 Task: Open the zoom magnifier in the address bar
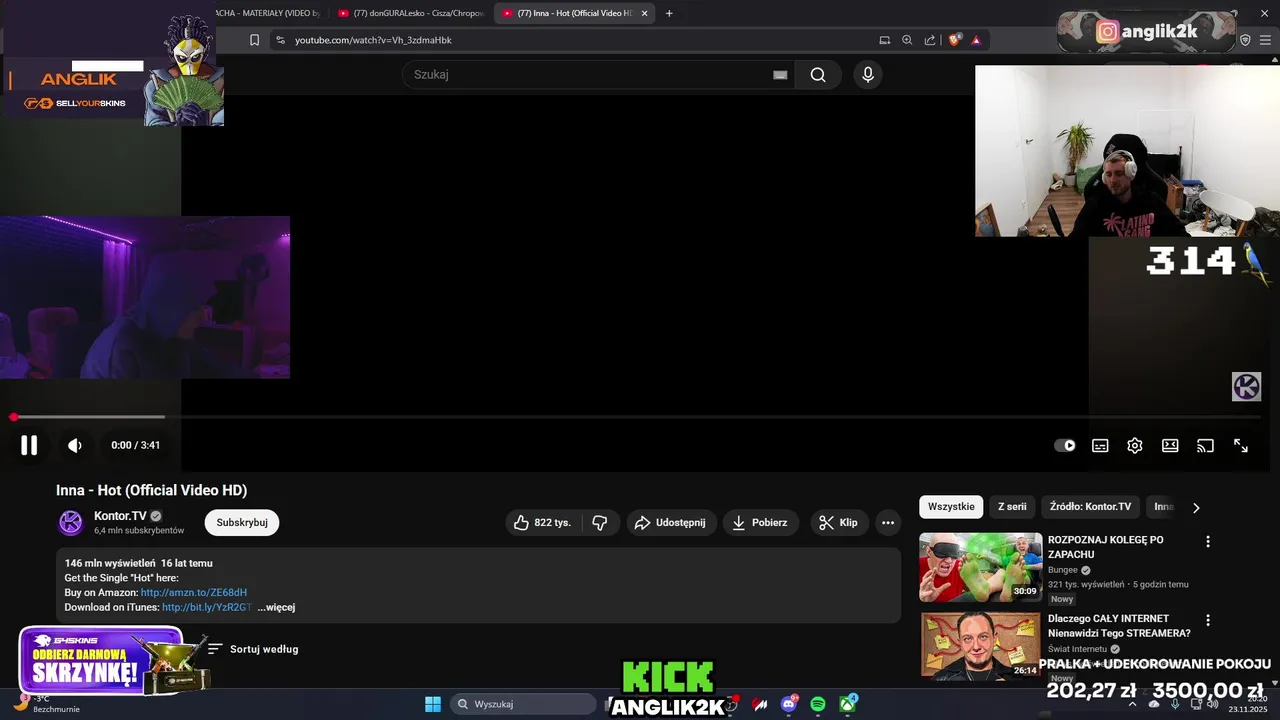point(907,40)
